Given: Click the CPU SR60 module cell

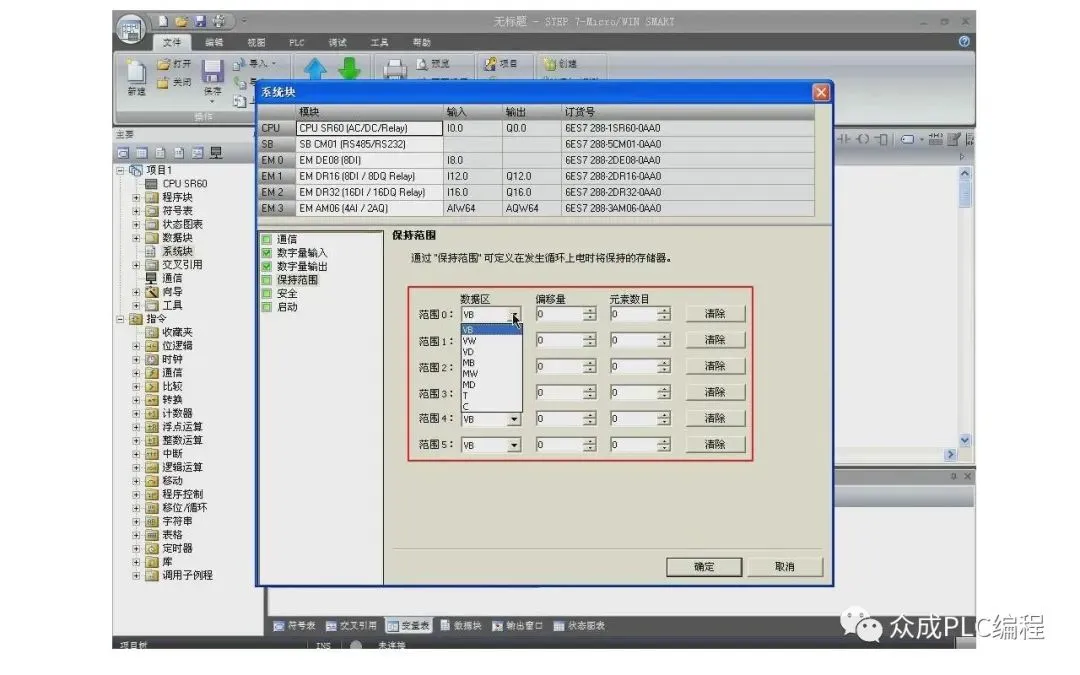Looking at the screenshot, I should tap(369, 128).
